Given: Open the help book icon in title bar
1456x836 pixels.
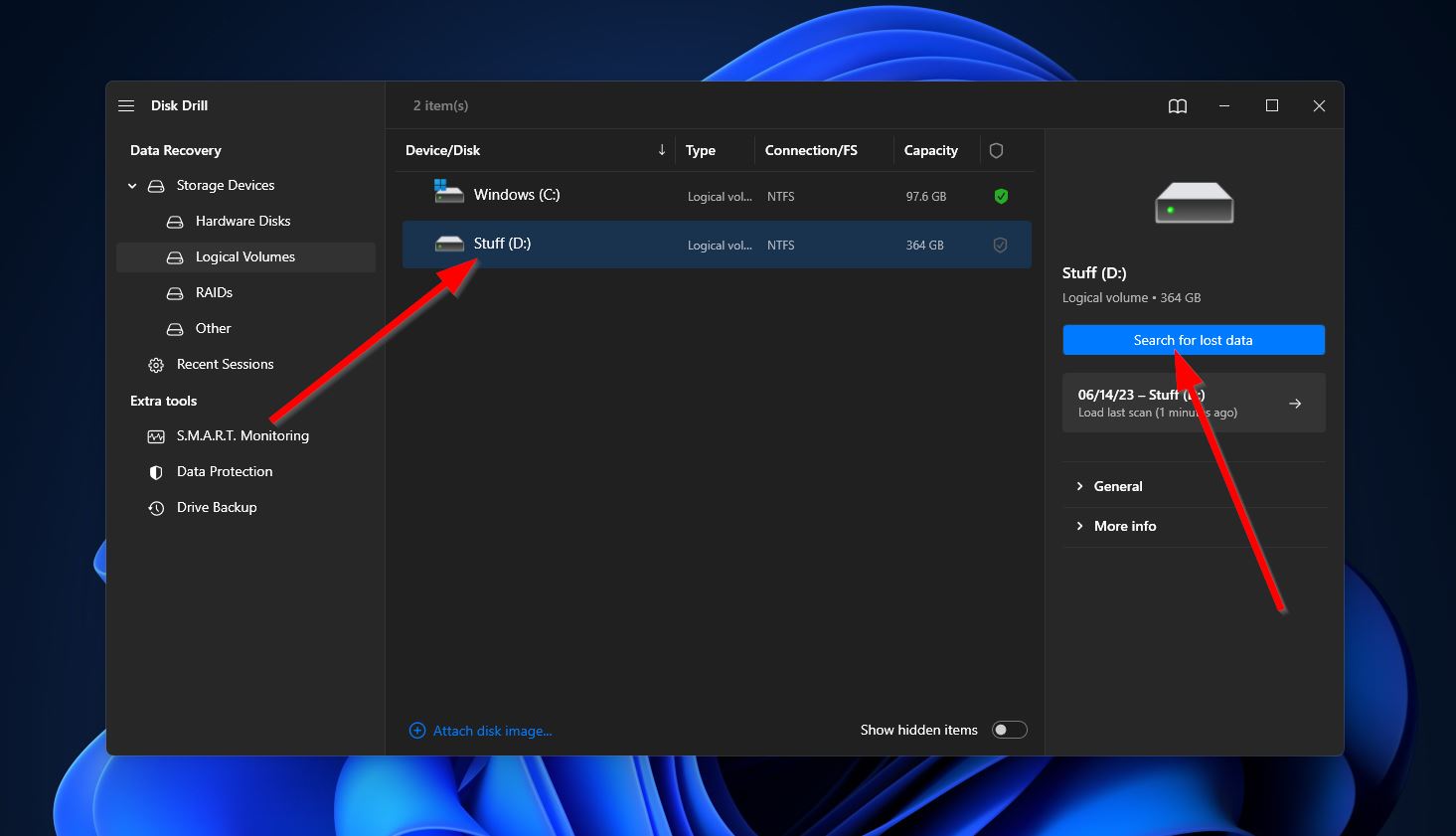Looking at the screenshot, I should click(x=1178, y=106).
